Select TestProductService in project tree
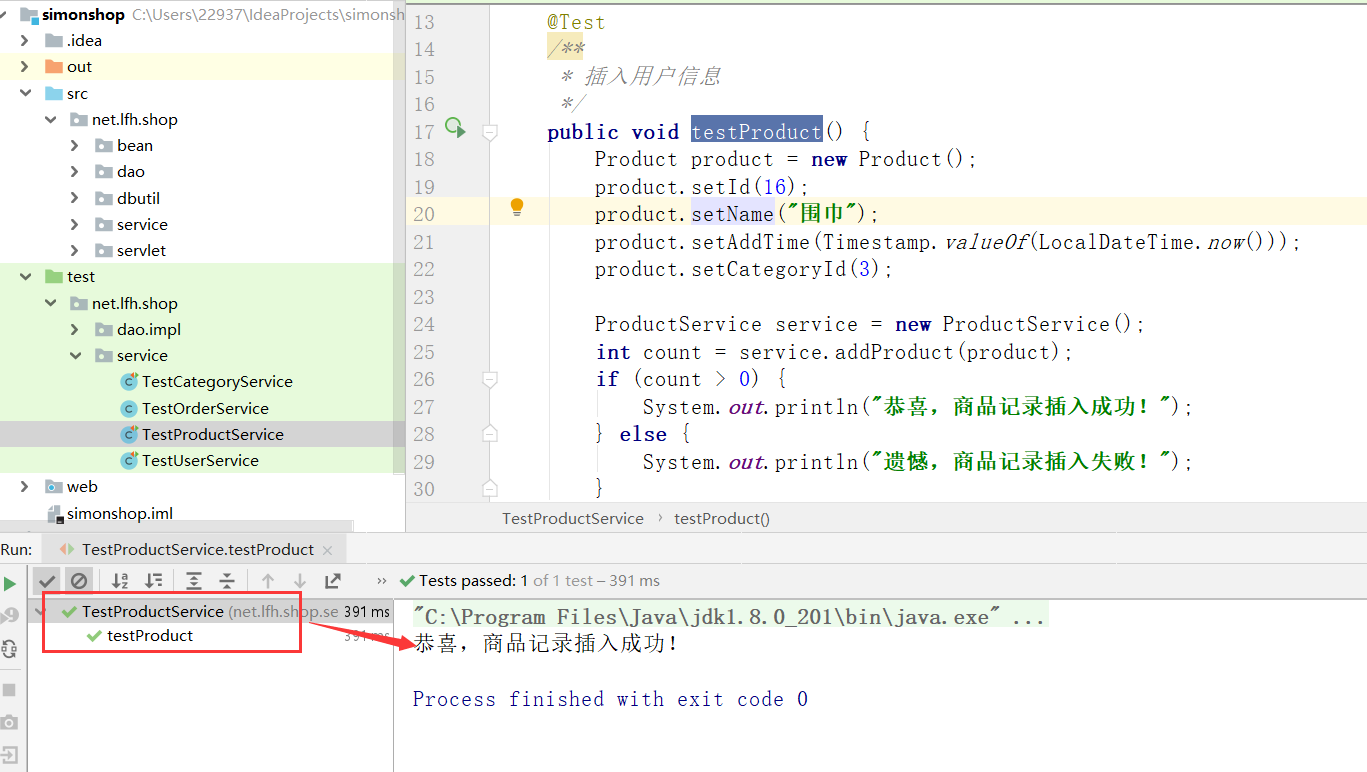 pyautogui.click(x=213, y=434)
